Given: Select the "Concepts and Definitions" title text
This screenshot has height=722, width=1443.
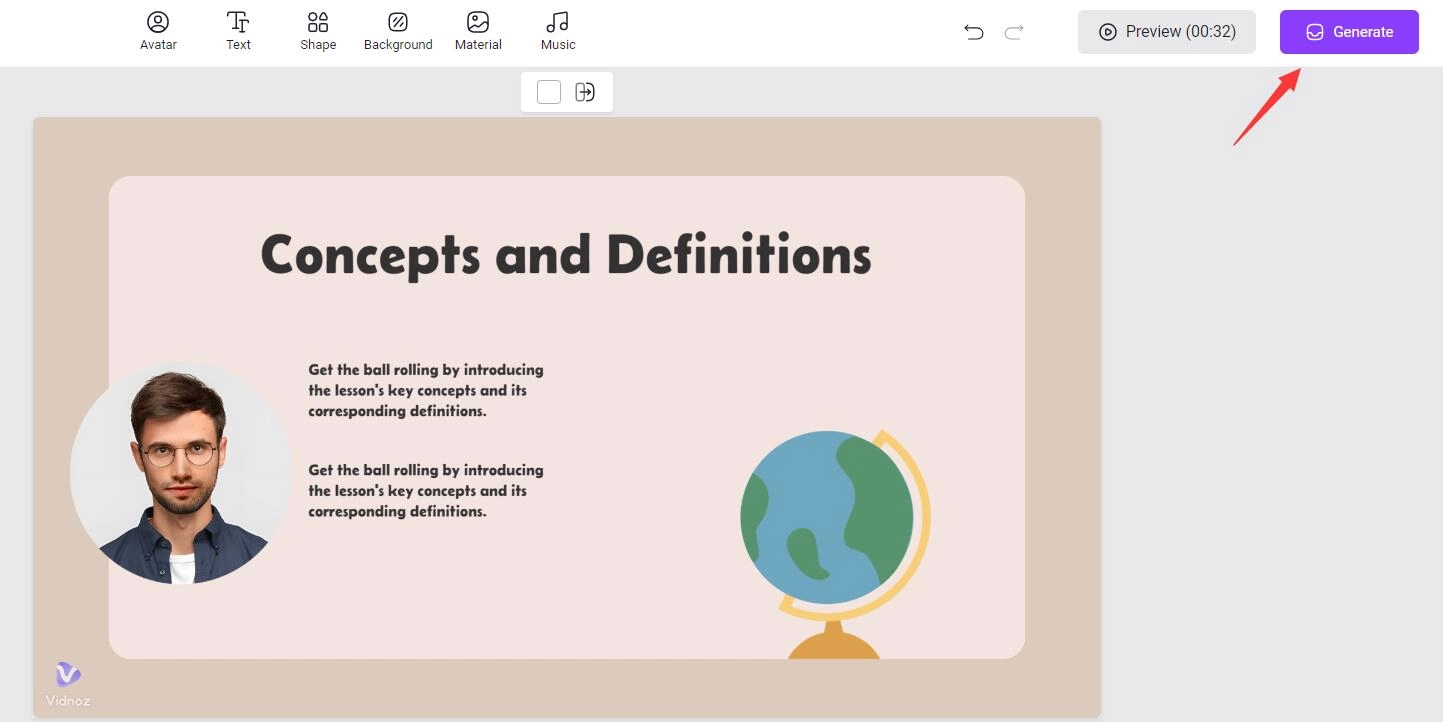Looking at the screenshot, I should 566,255.
